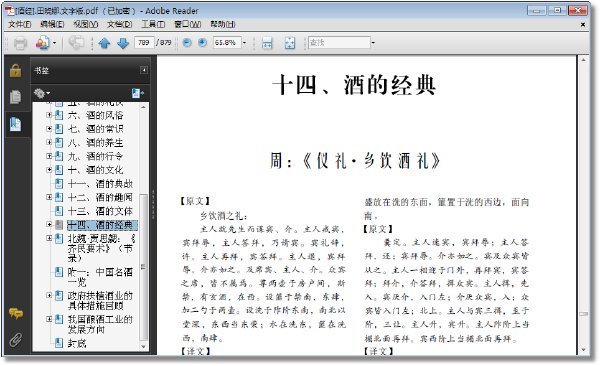
Task: Select the 十一、酒的典故 bookmark
Action: click(x=100, y=183)
